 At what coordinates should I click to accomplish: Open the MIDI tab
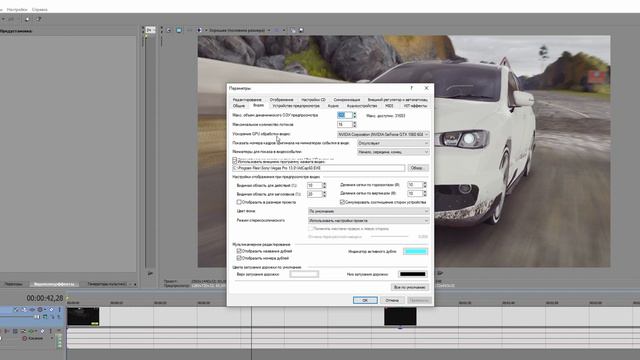click(389, 106)
